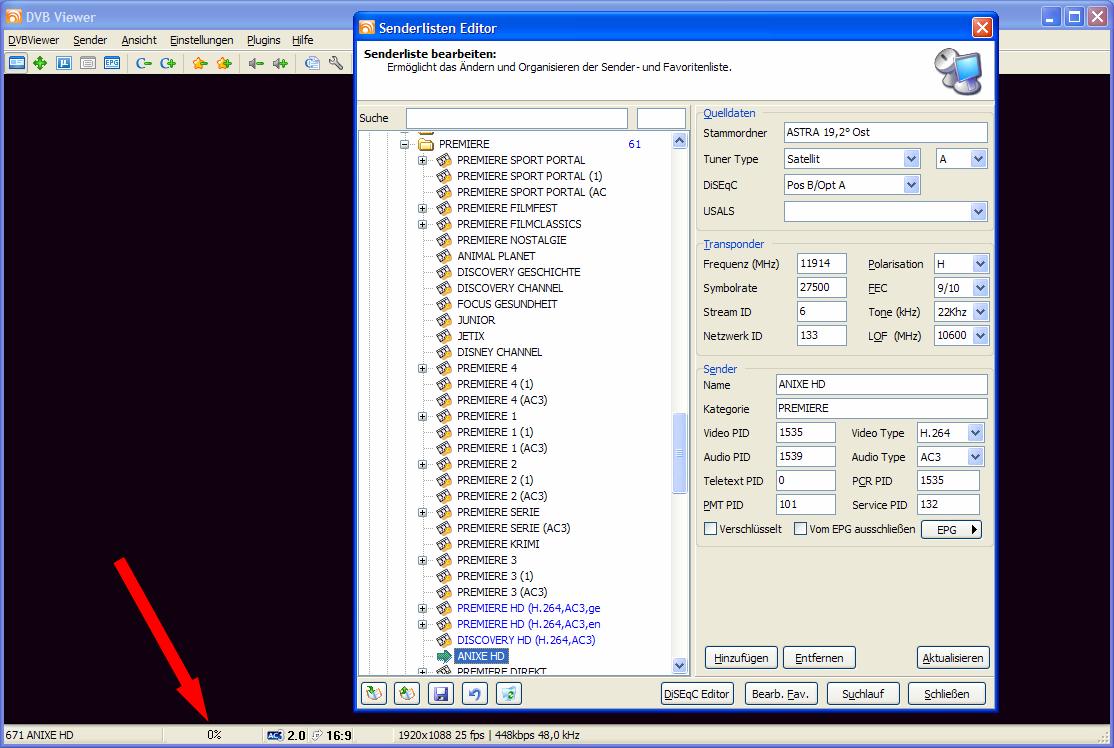Click the next favorite star plus icon
This screenshot has width=1114, height=748.
pos(224,63)
